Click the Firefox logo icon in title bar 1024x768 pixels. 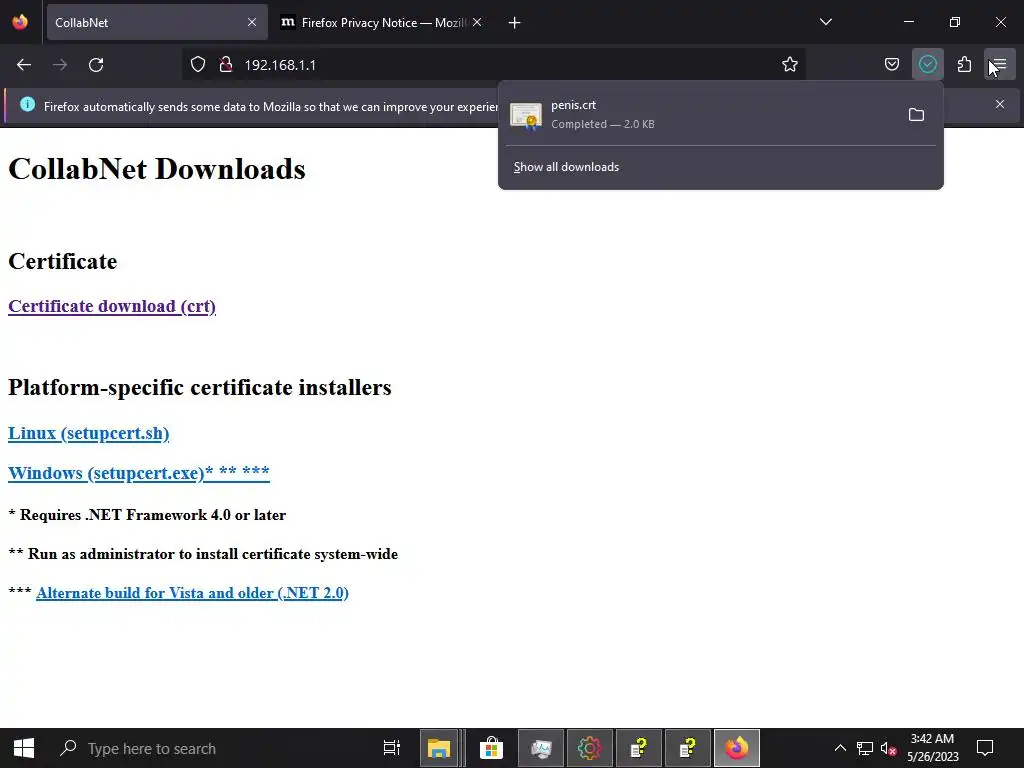20,22
